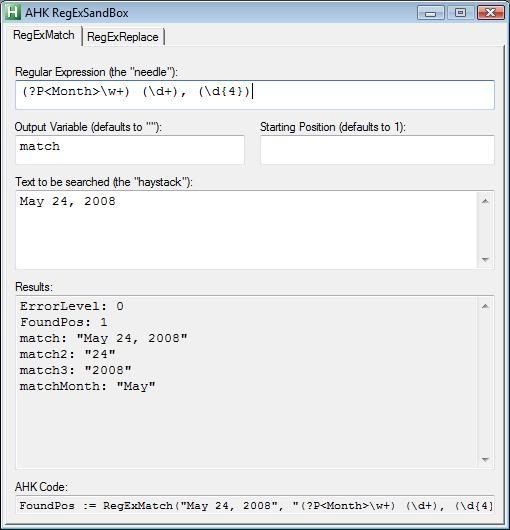Click the haystack scrollbar down arrow

pyautogui.click(x=485, y=260)
